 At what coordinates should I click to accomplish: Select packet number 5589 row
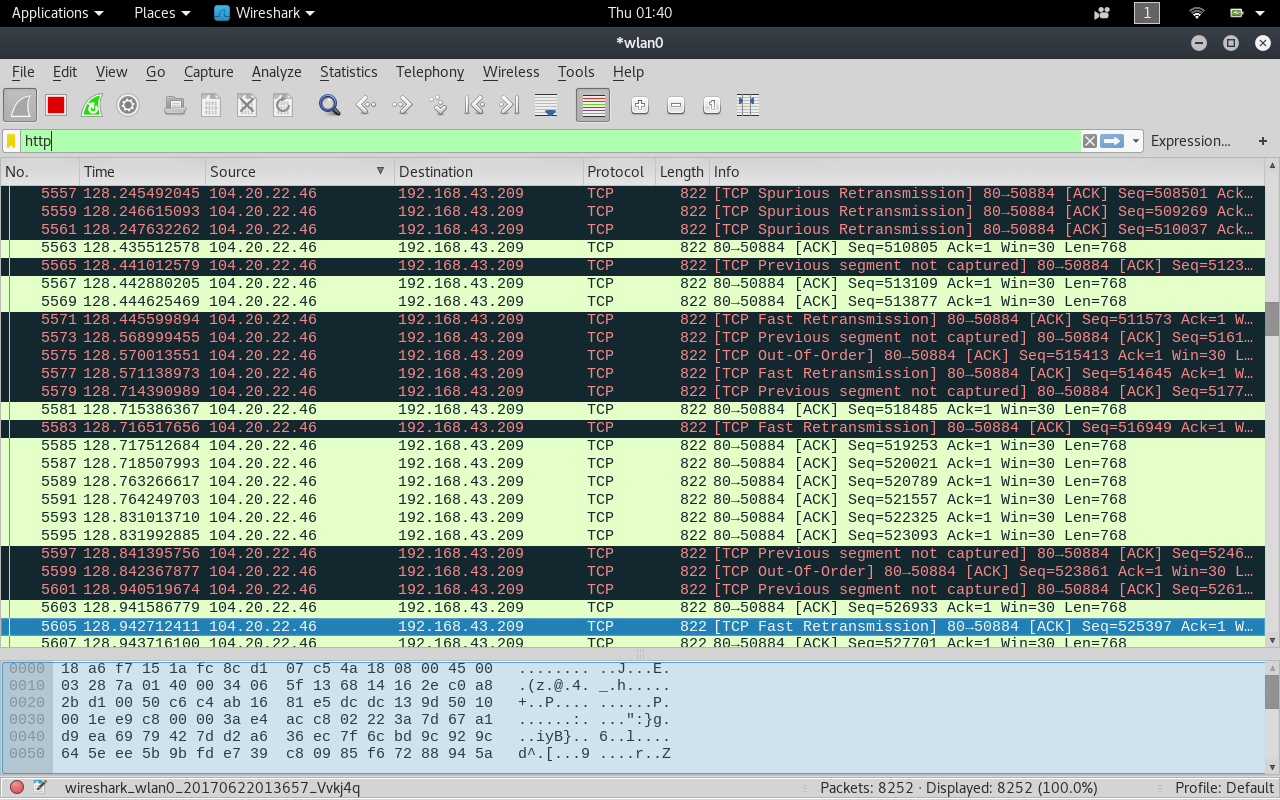point(632,482)
